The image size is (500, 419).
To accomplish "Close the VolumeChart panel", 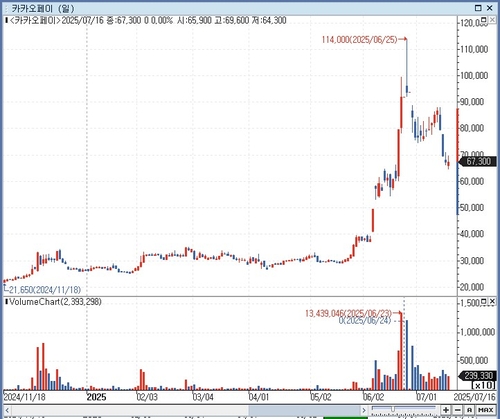I will [492, 301].
